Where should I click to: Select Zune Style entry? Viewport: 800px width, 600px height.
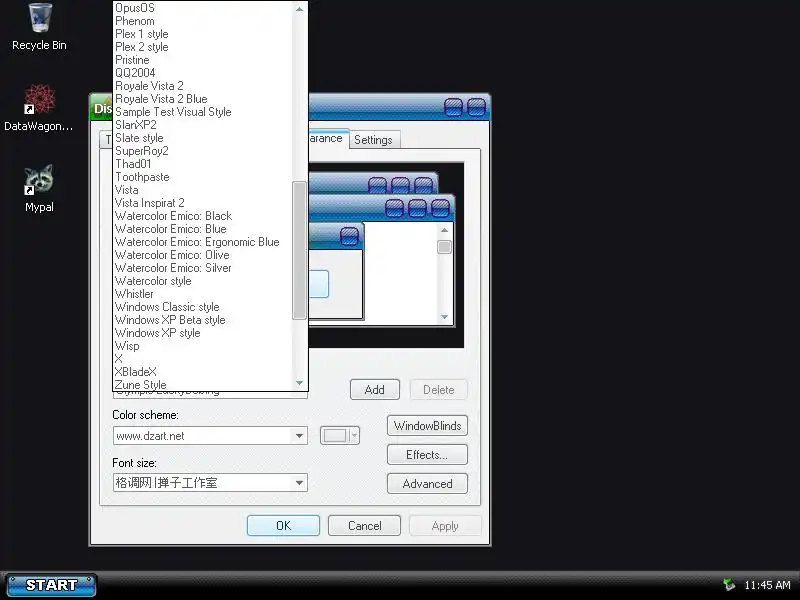(x=203, y=385)
